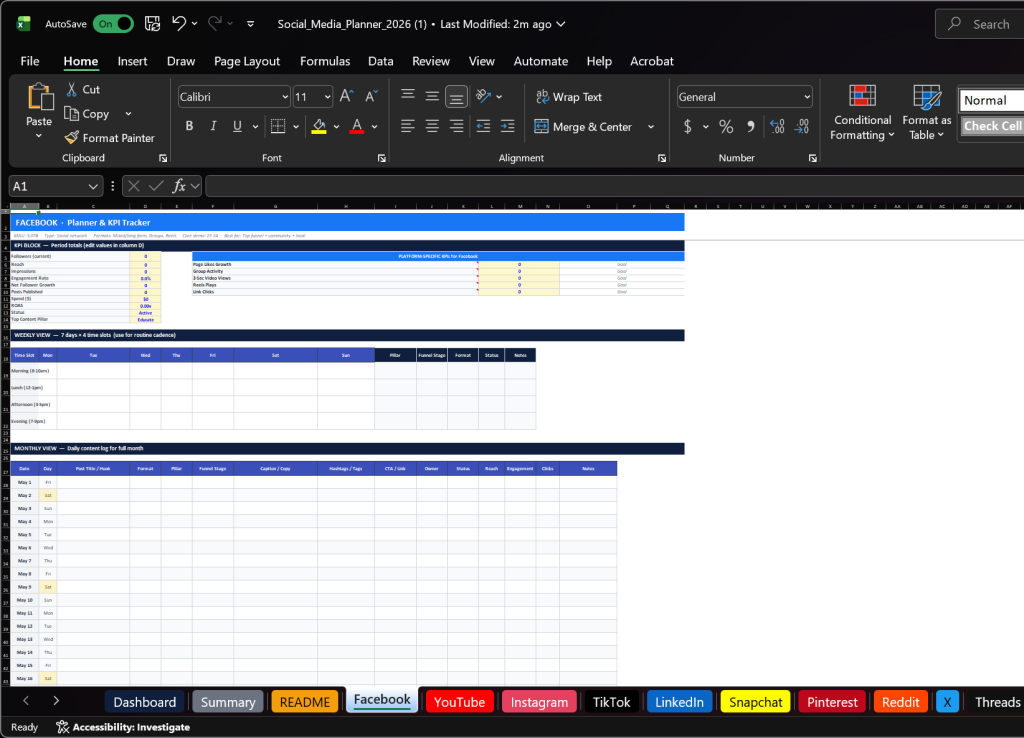Screen dimensions: 1024x738
Task: Click the Format Painter icon
Action: (x=72, y=138)
